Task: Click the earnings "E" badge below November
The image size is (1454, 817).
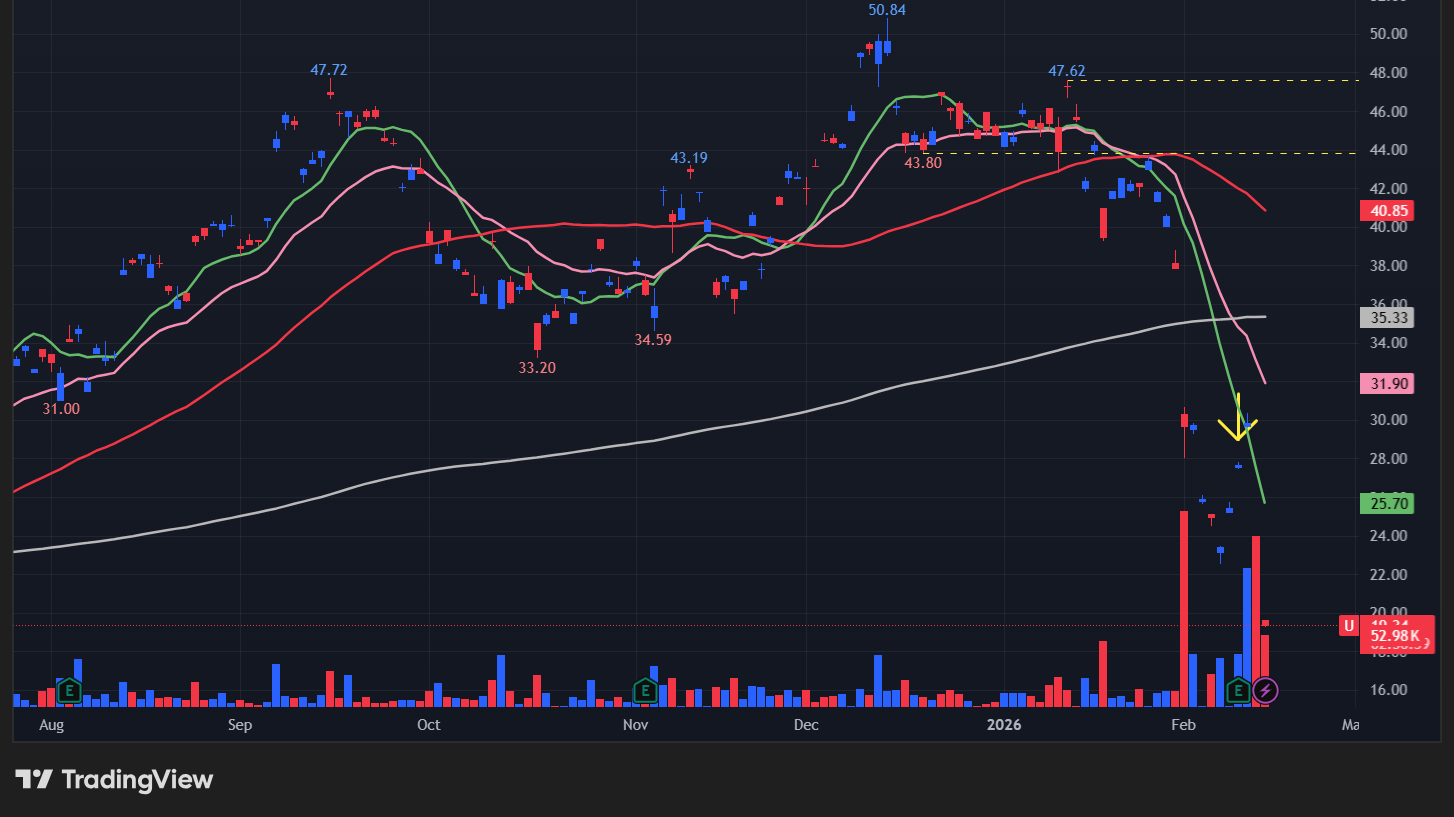Action: click(645, 690)
